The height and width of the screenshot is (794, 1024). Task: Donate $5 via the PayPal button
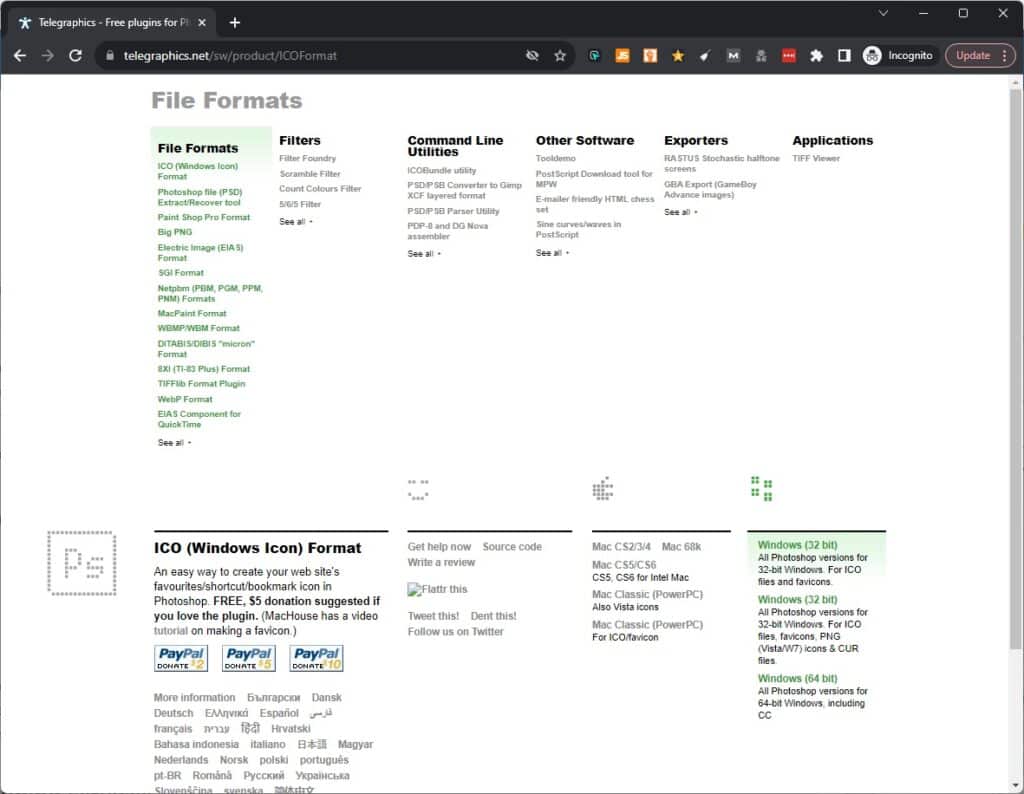tap(249, 658)
